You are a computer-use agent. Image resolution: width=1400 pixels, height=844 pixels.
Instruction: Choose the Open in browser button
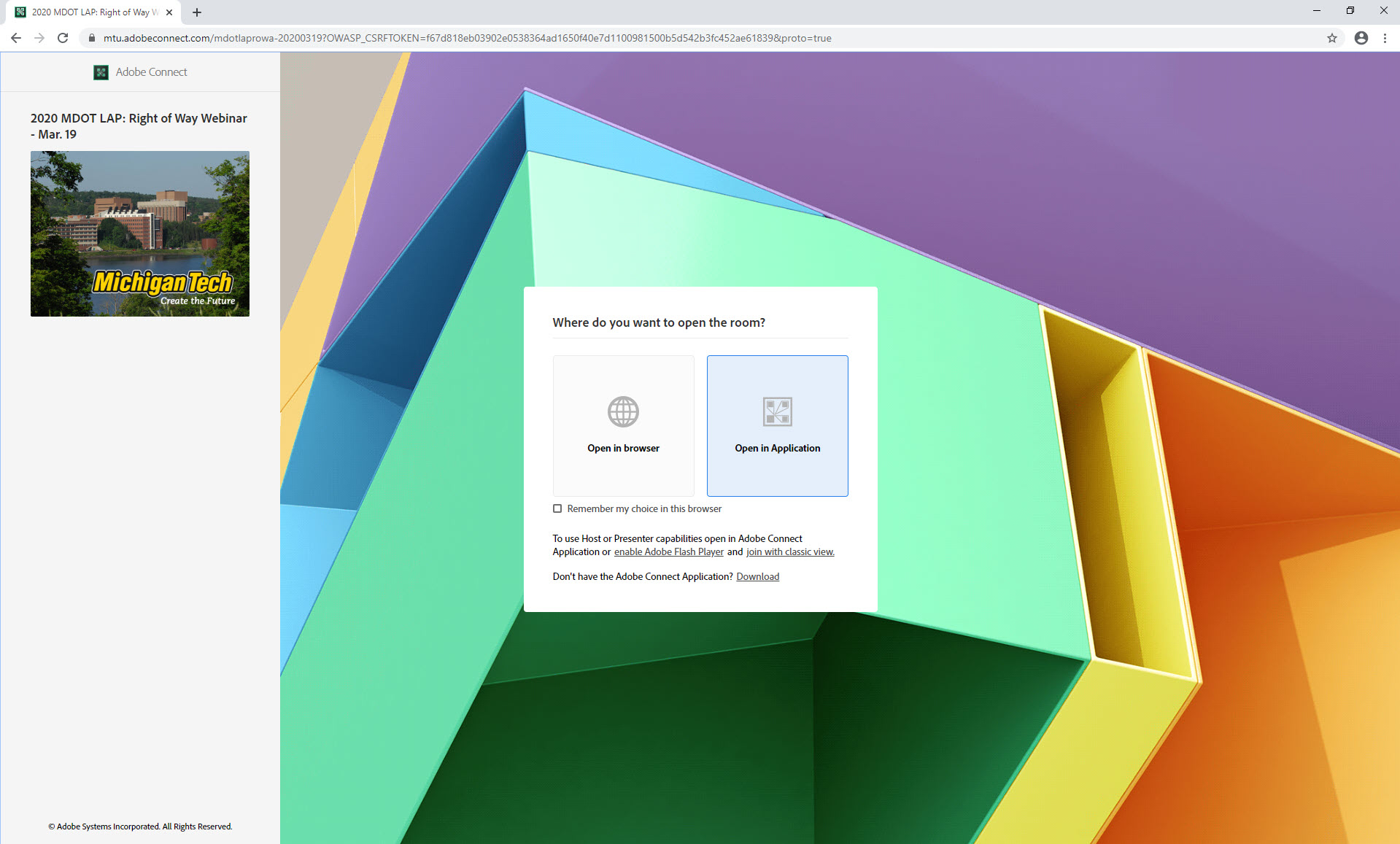623,426
